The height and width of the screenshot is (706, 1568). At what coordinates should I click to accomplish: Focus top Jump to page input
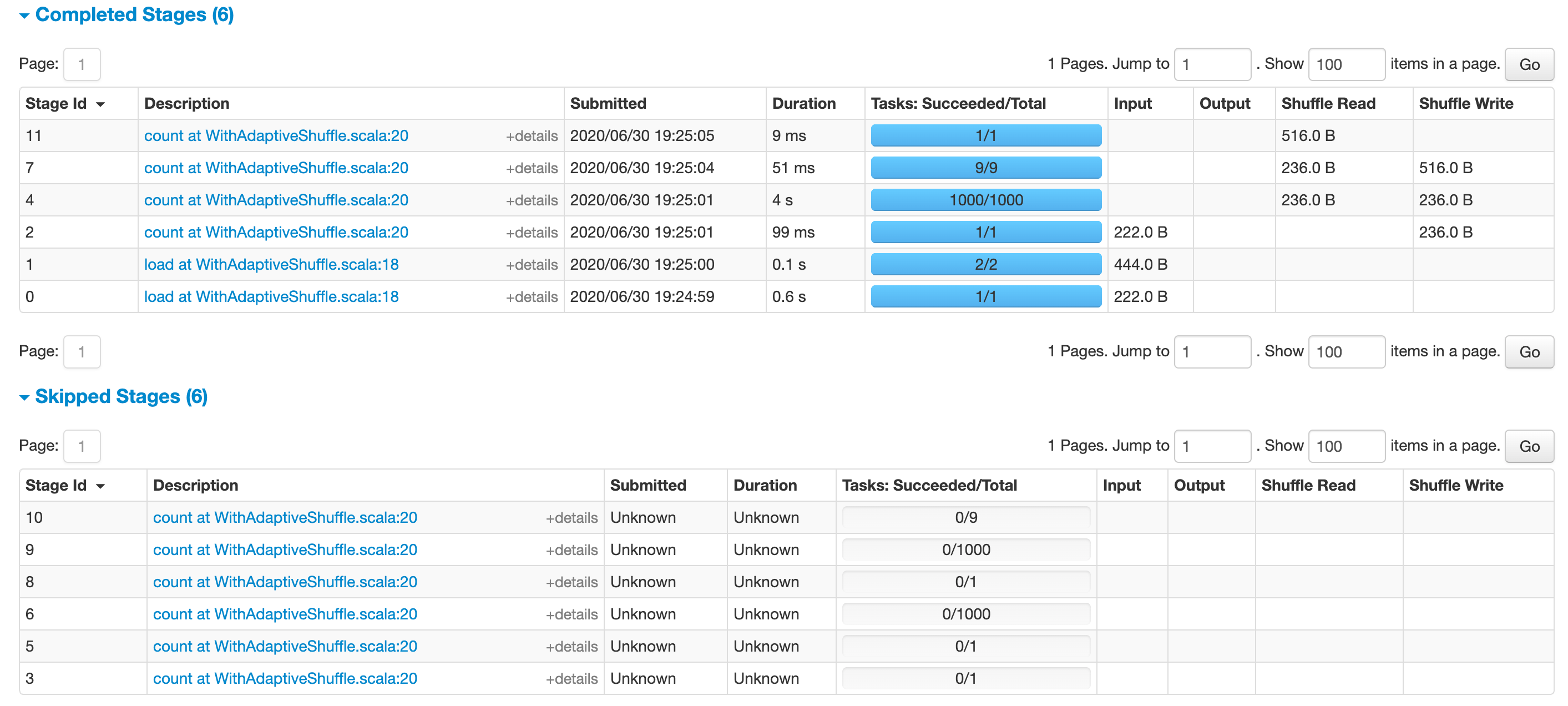coord(1211,64)
